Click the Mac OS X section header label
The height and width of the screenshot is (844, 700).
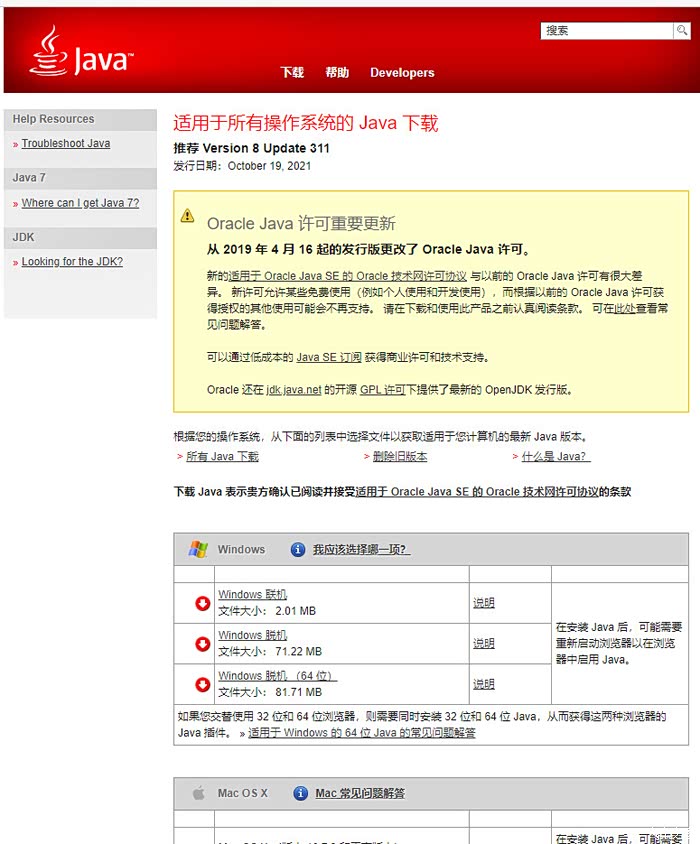tap(242, 793)
